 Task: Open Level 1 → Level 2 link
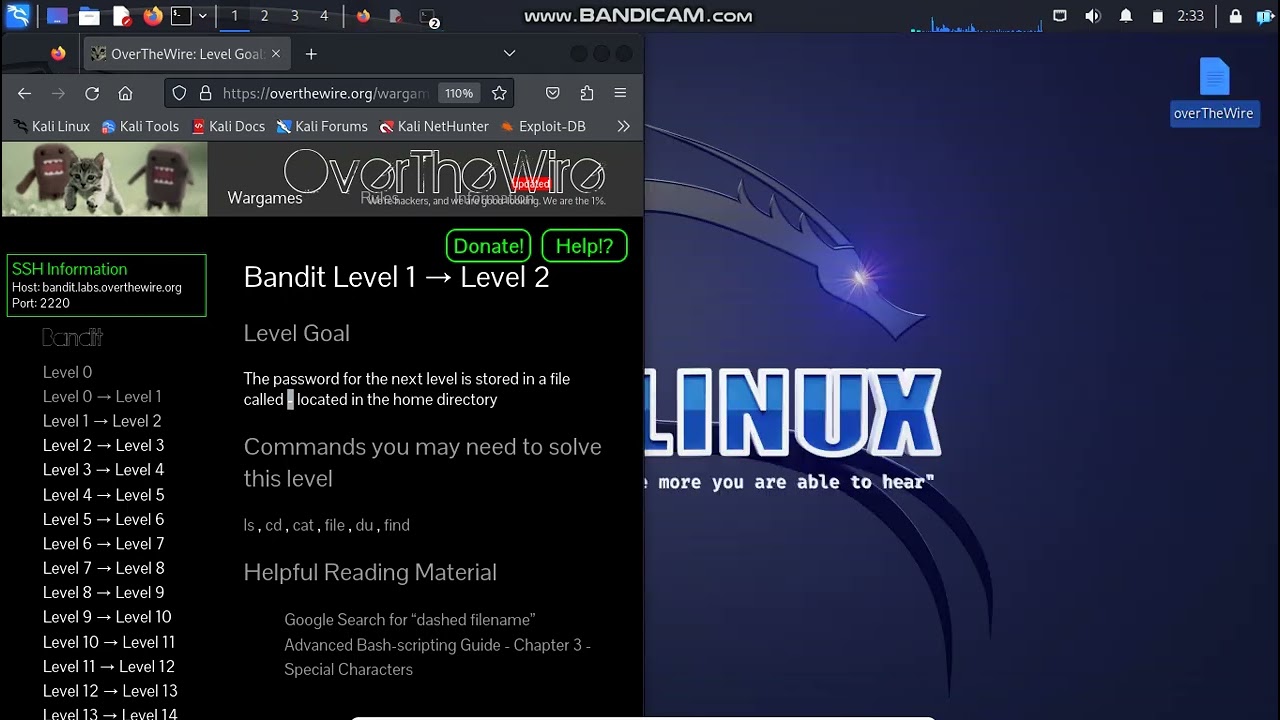tap(102, 421)
